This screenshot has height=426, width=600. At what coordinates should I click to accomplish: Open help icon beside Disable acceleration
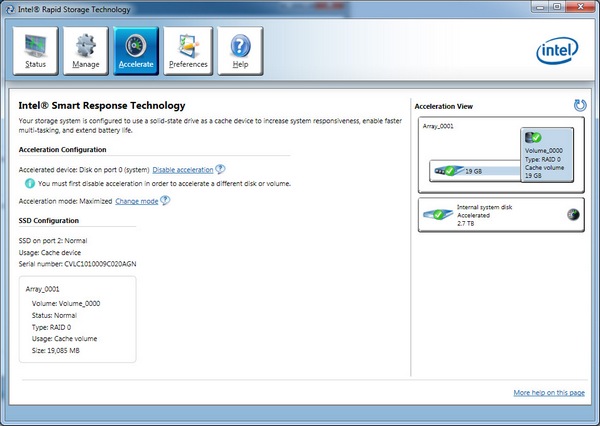[220, 169]
